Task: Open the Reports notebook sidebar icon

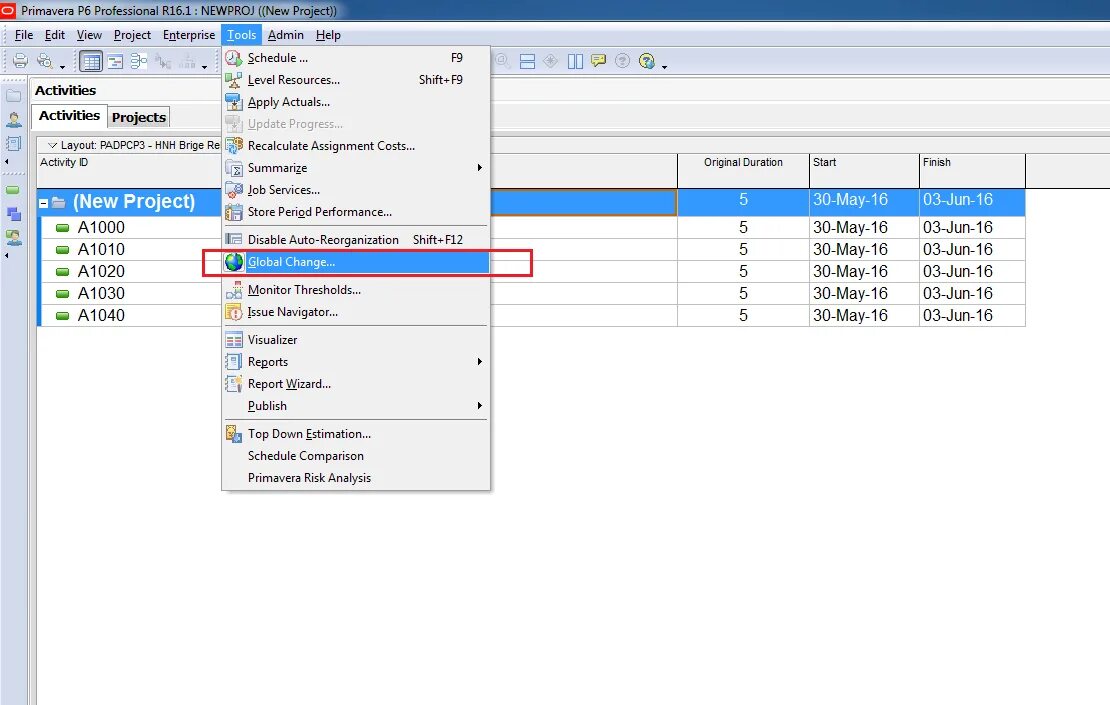Action: pyautogui.click(x=13, y=144)
